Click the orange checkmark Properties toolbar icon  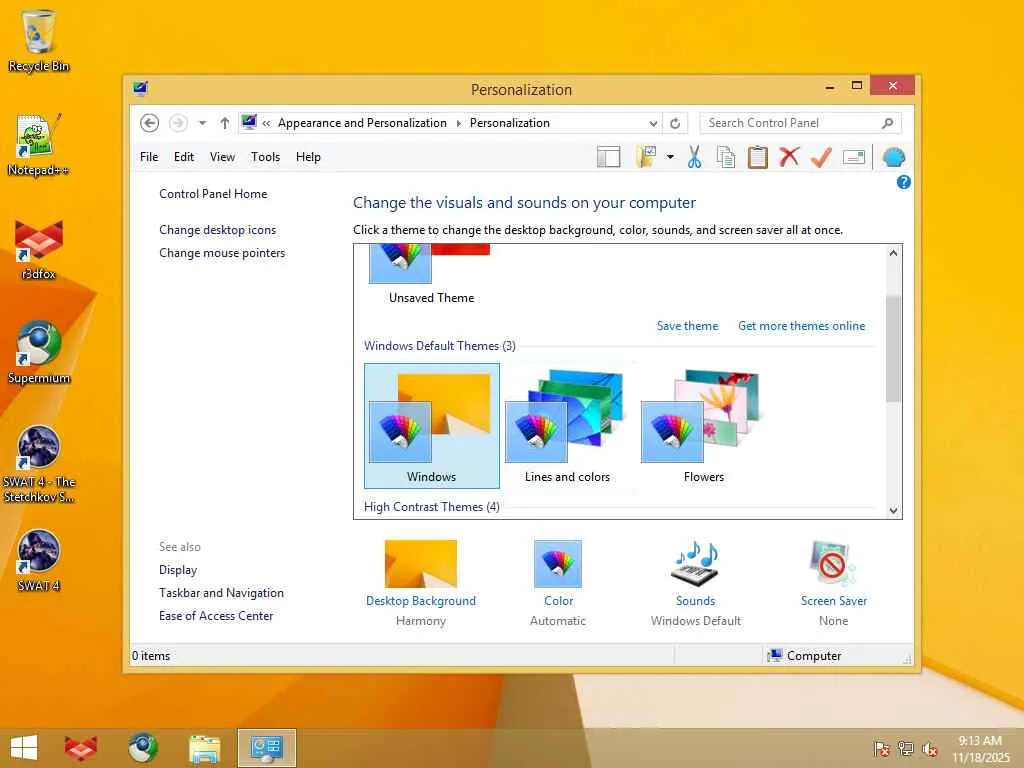pyautogui.click(x=822, y=157)
